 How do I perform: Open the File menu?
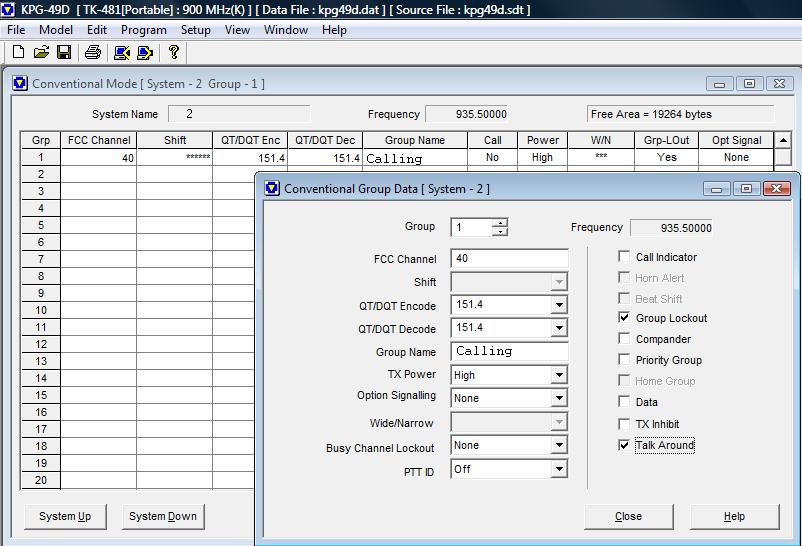(x=16, y=30)
